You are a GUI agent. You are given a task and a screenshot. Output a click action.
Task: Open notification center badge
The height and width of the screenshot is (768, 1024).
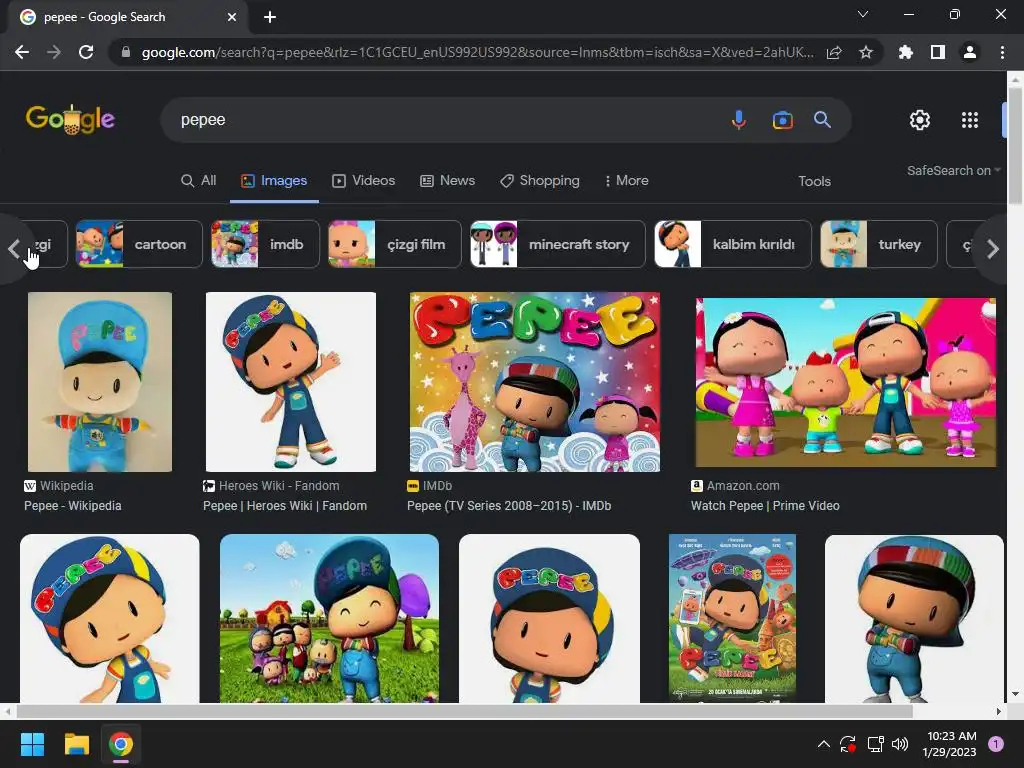tap(996, 744)
